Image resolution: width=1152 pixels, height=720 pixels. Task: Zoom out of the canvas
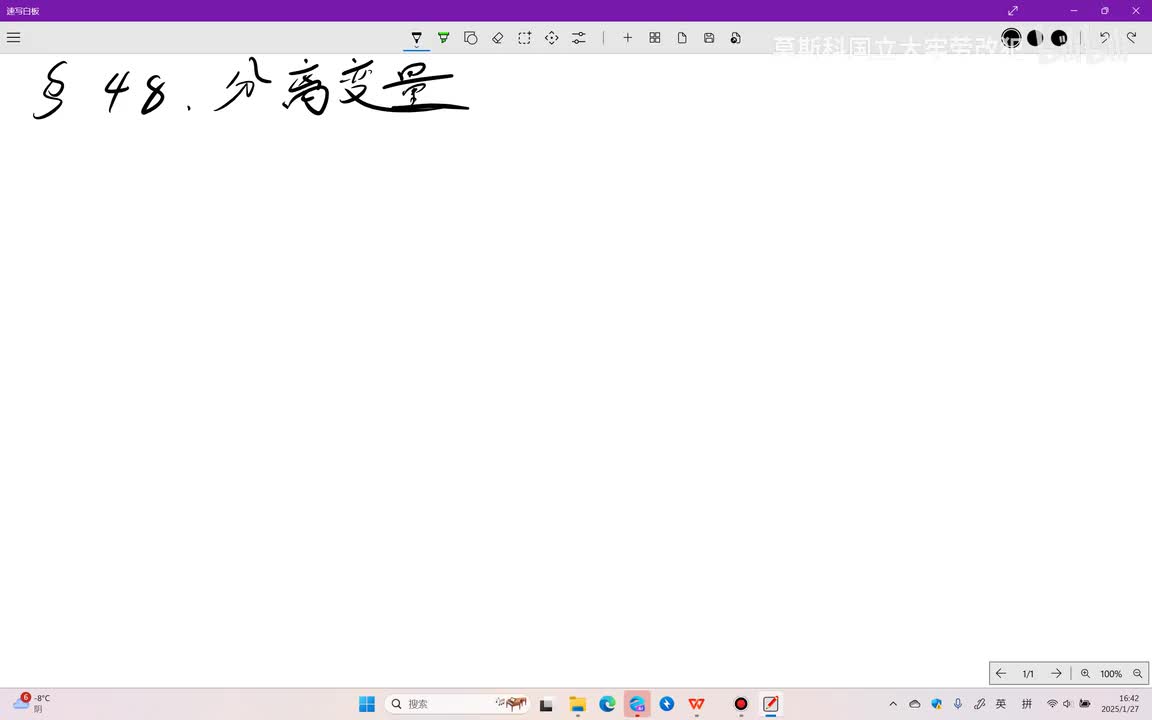pyautogui.click(x=1137, y=673)
